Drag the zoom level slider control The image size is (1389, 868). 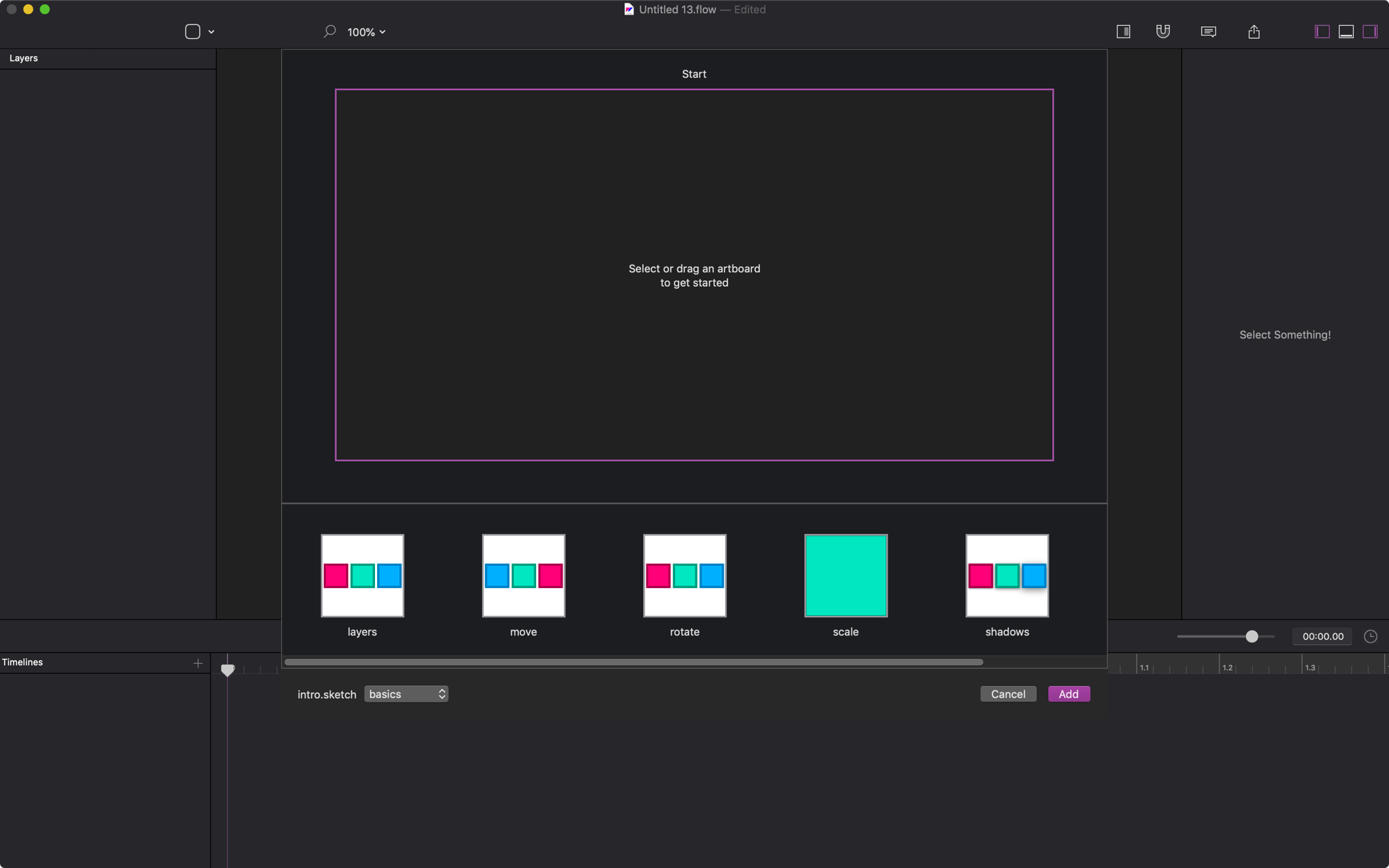(x=1251, y=636)
